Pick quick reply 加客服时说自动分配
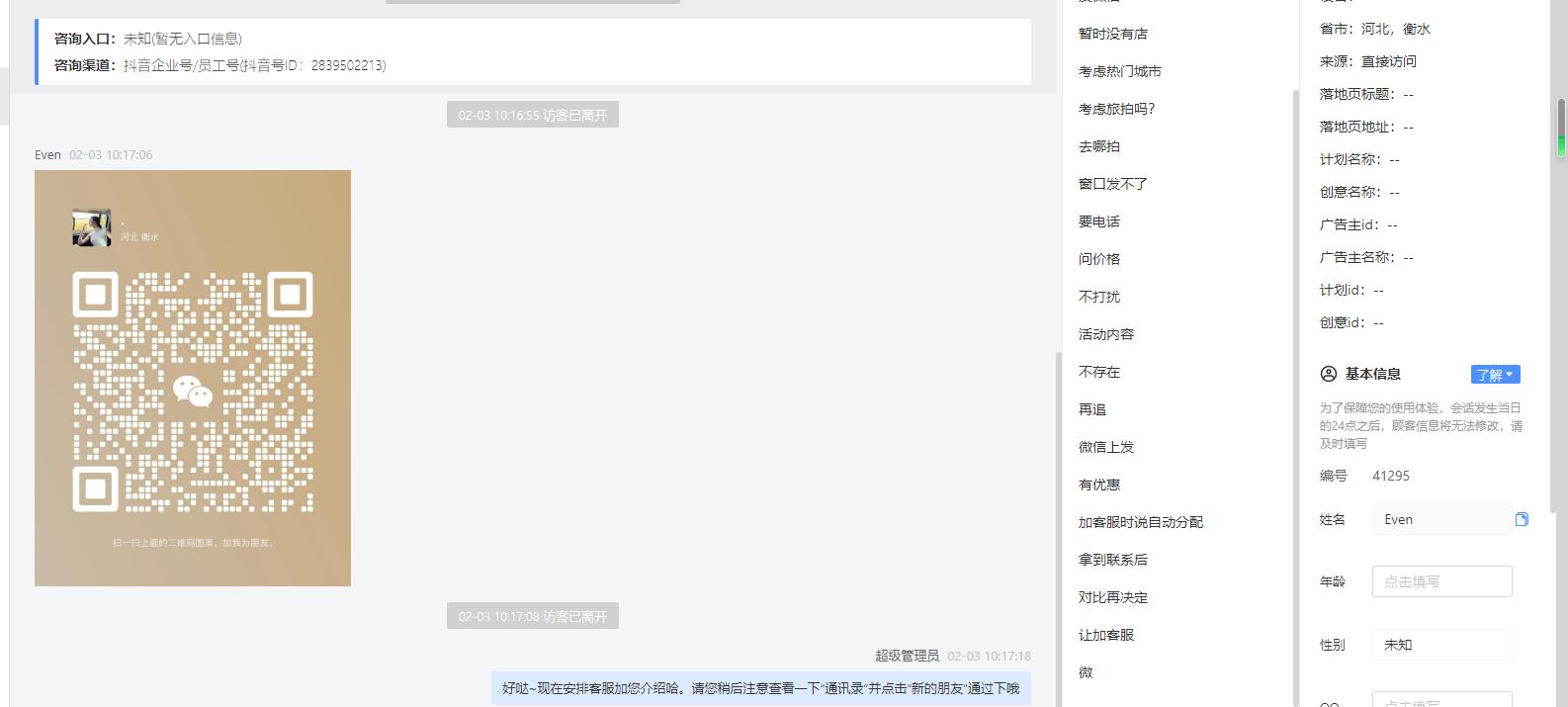 (x=1141, y=522)
